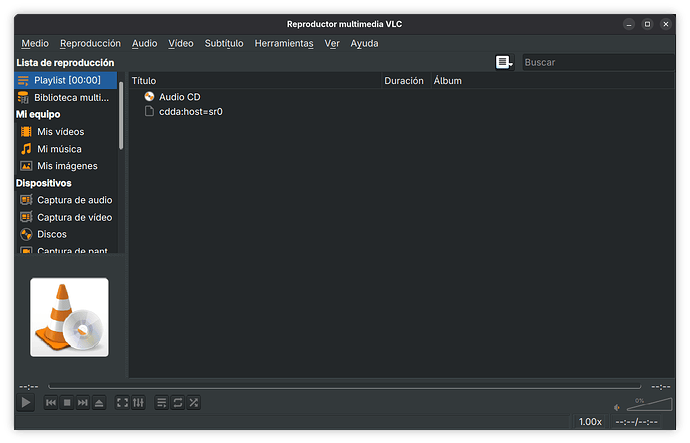Select Captura de vídeo device
Viewport: 690px width, 443px height.
[x=66, y=217]
